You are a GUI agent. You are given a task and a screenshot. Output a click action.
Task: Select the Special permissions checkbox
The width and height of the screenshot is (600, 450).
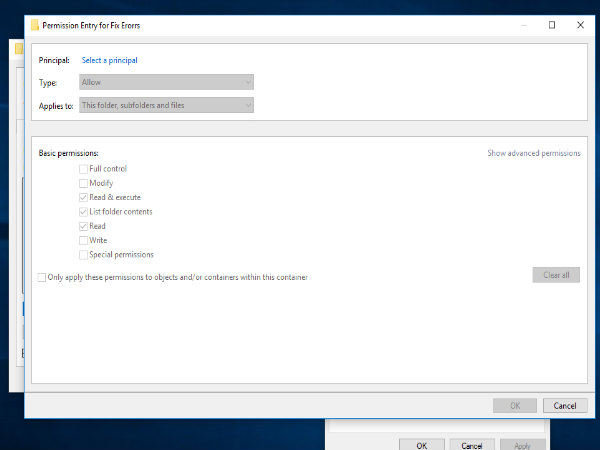click(83, 255)
